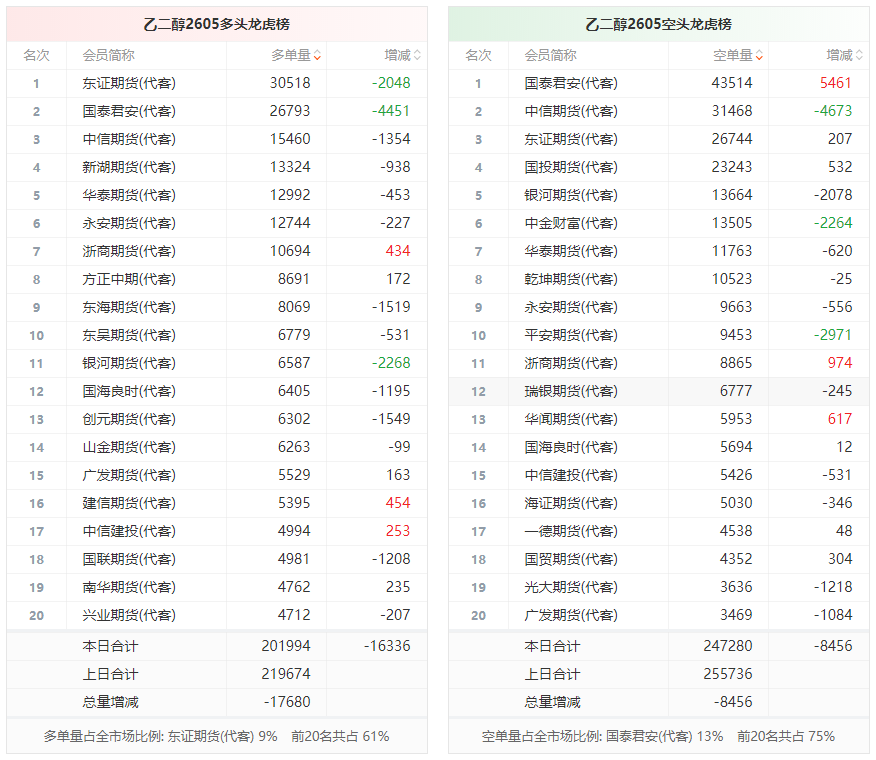Select 光大期货(代客) row name

point(571,587)
